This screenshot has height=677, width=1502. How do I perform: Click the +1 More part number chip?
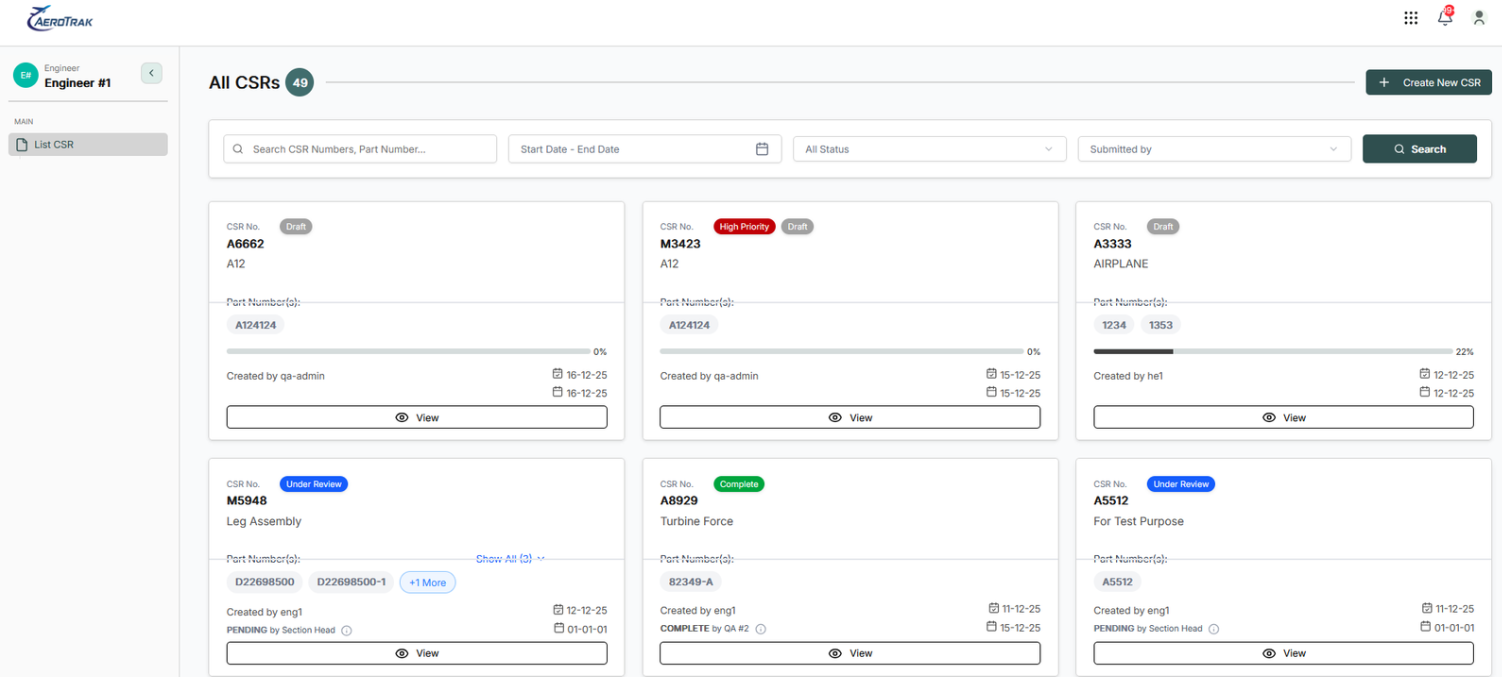428,582
